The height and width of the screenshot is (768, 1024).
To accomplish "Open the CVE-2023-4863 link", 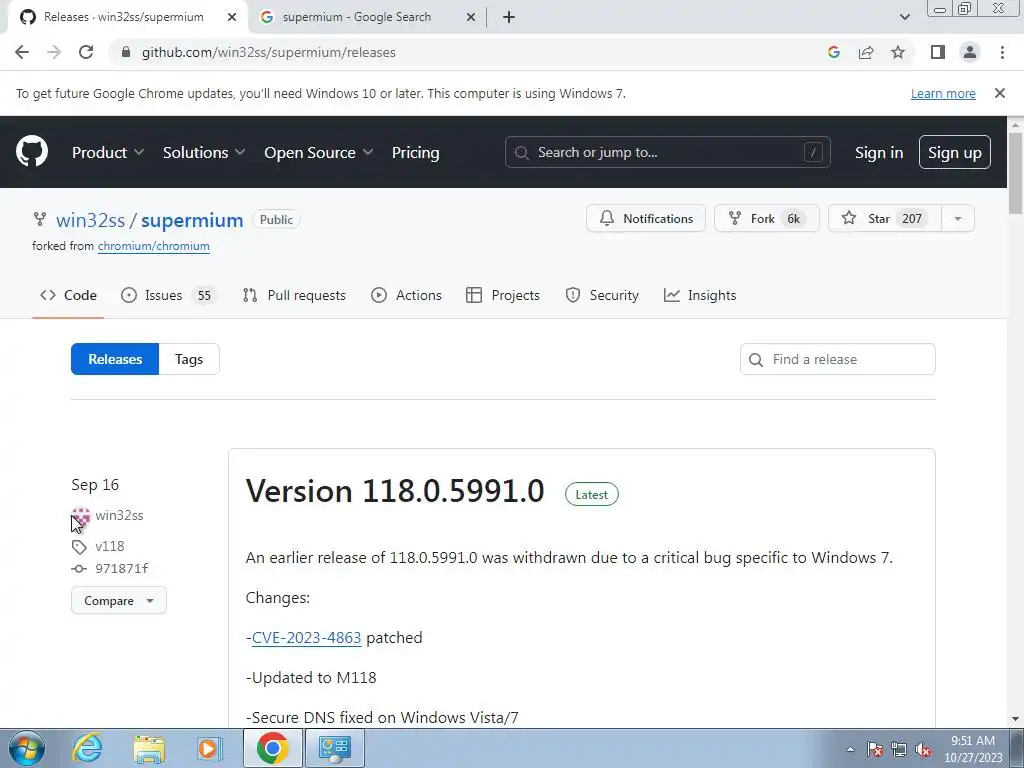I will [306, 637].
